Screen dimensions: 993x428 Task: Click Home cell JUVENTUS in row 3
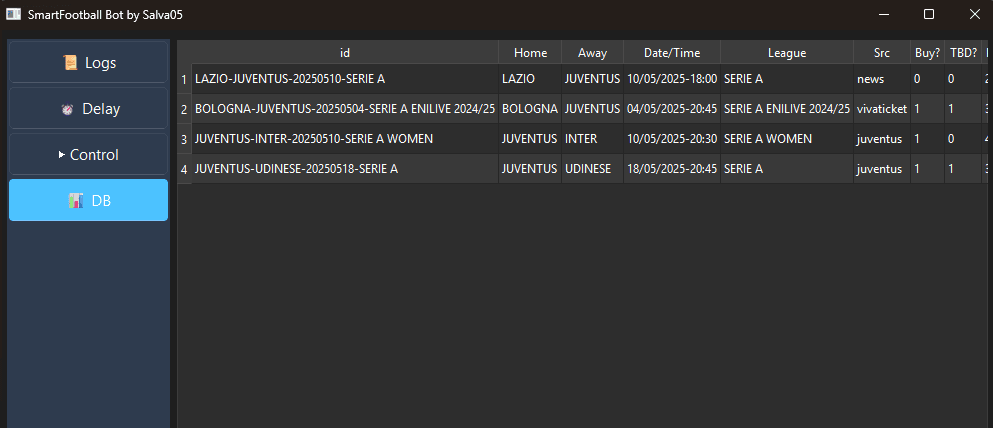click(530, 139)
